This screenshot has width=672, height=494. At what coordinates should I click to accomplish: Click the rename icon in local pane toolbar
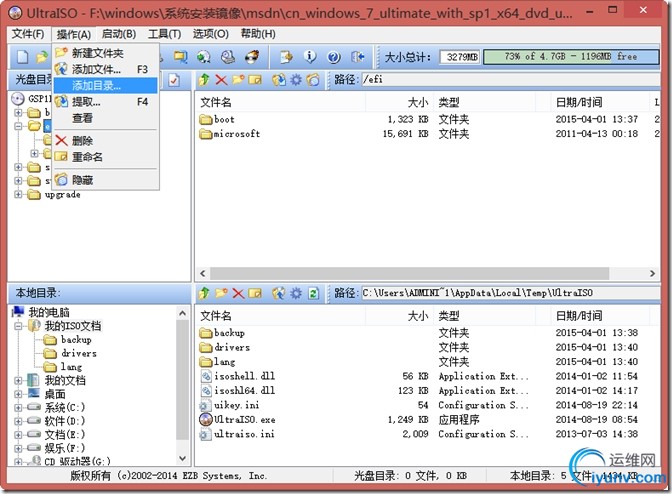point(255,293)
